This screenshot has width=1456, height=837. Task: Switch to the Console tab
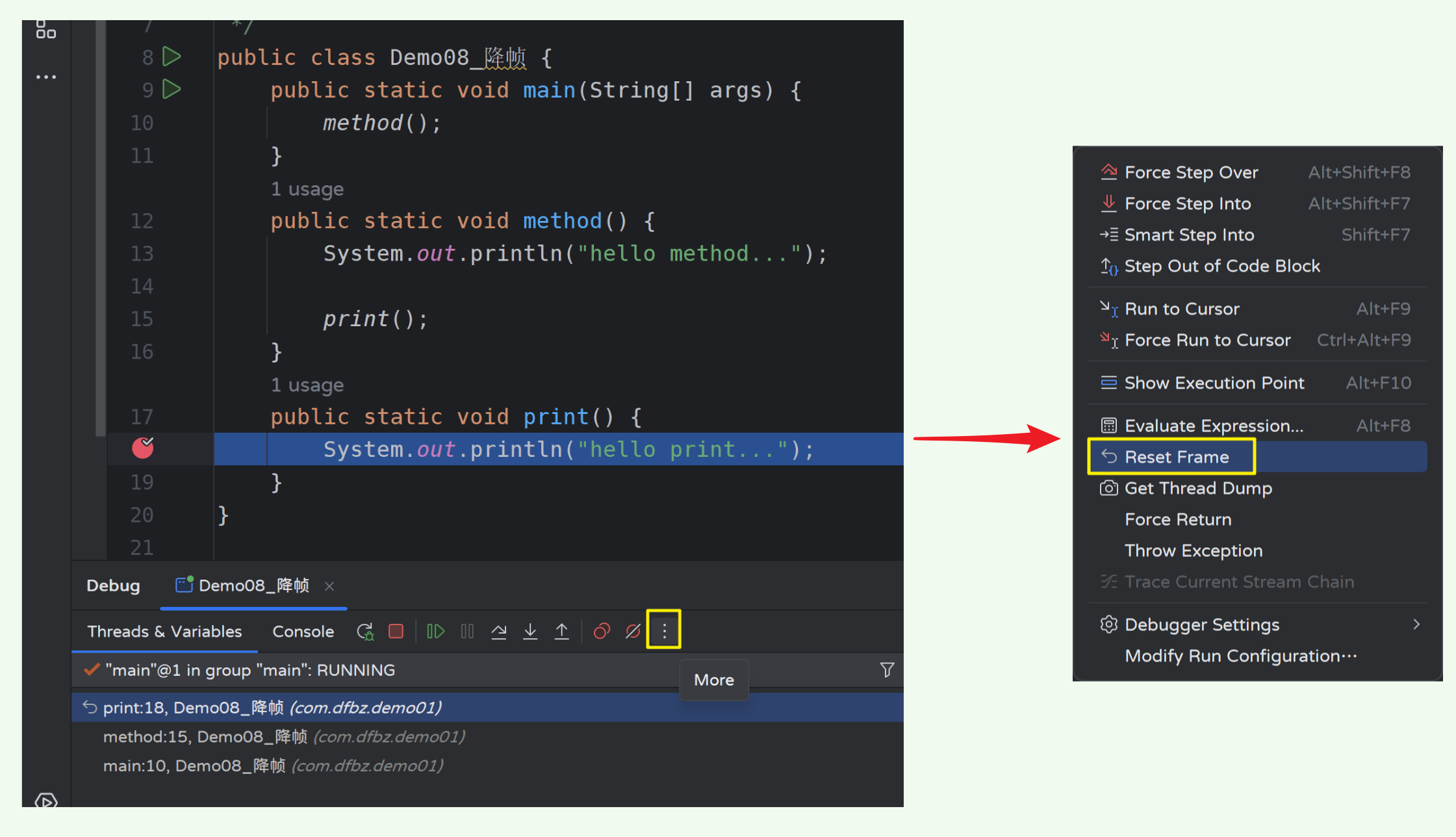pos(303,631)
